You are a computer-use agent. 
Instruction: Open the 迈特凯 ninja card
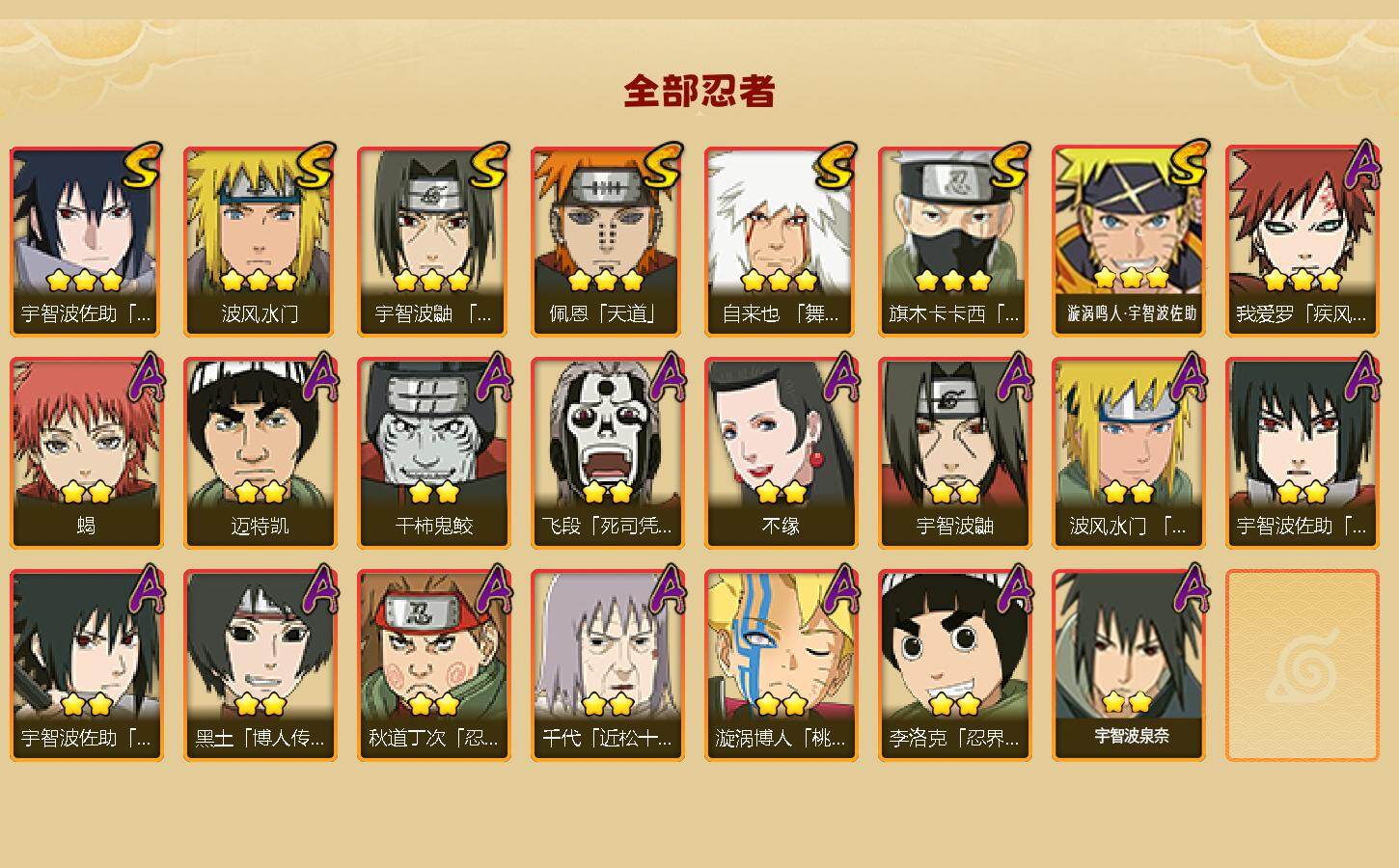(x=260, y=453)
